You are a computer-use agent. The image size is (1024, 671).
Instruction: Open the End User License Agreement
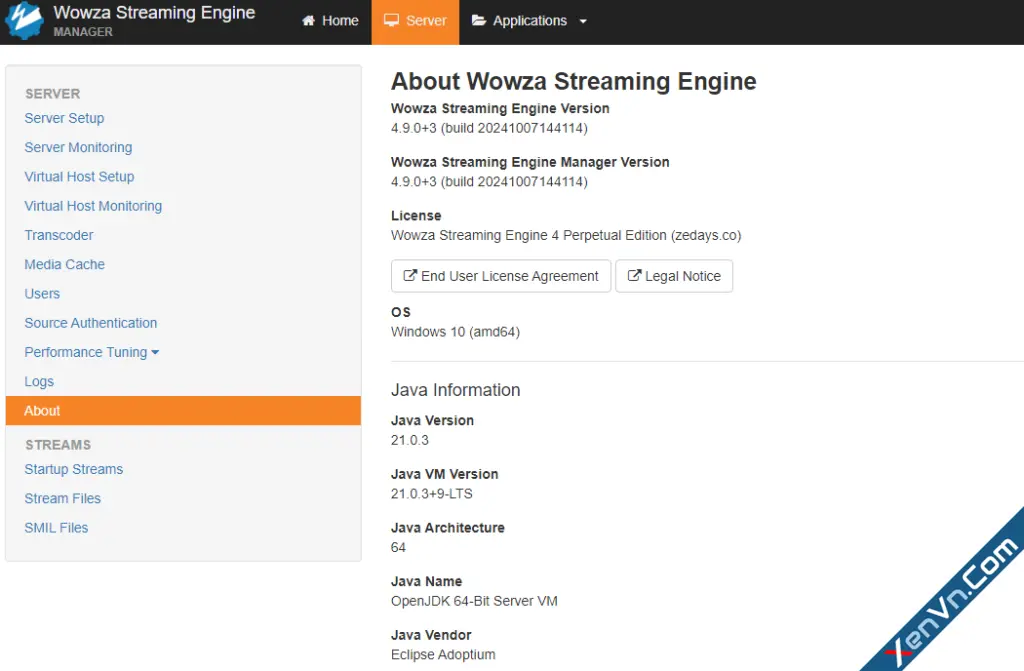point(501,276)
